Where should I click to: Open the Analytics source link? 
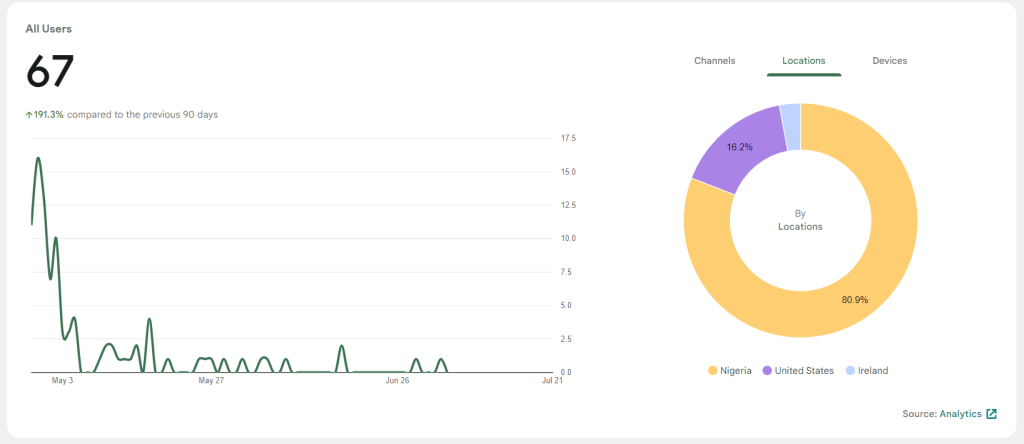click(x=960, y=413)
